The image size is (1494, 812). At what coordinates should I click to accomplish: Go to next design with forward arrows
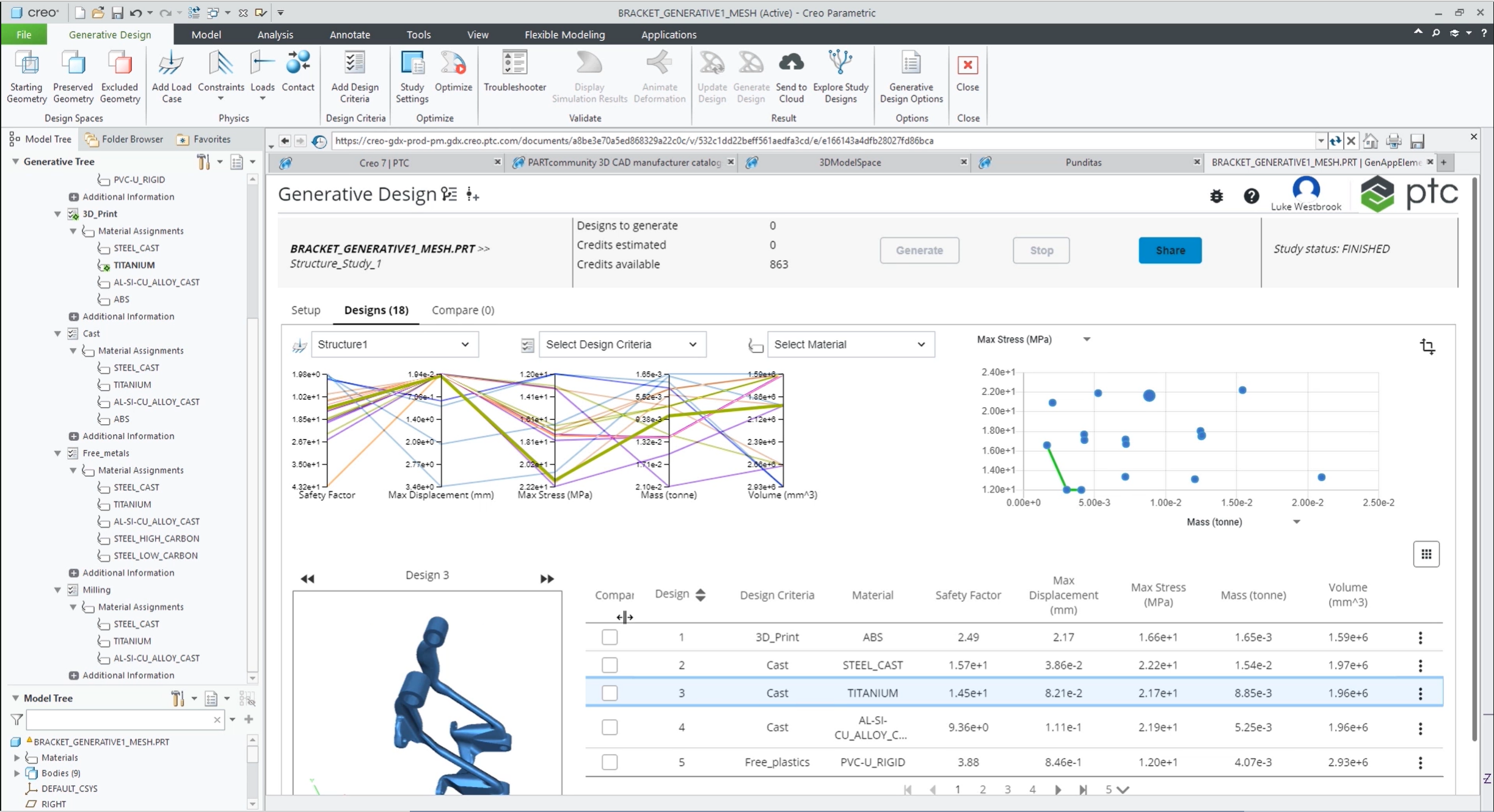click(547, 579)
